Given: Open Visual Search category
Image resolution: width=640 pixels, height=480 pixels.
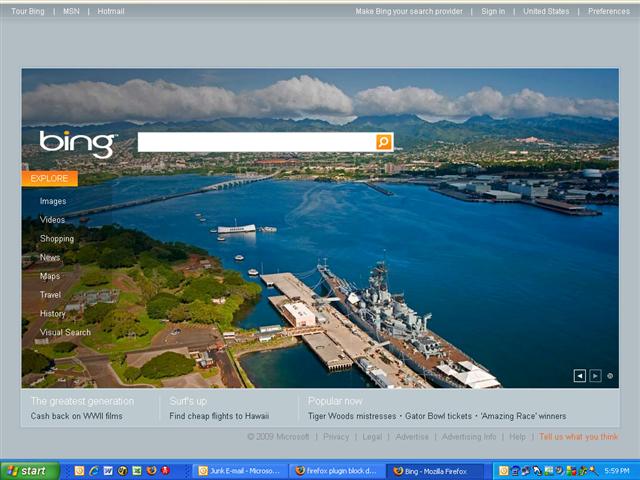Looking at the screenshot, I should [x=65, y=332].
